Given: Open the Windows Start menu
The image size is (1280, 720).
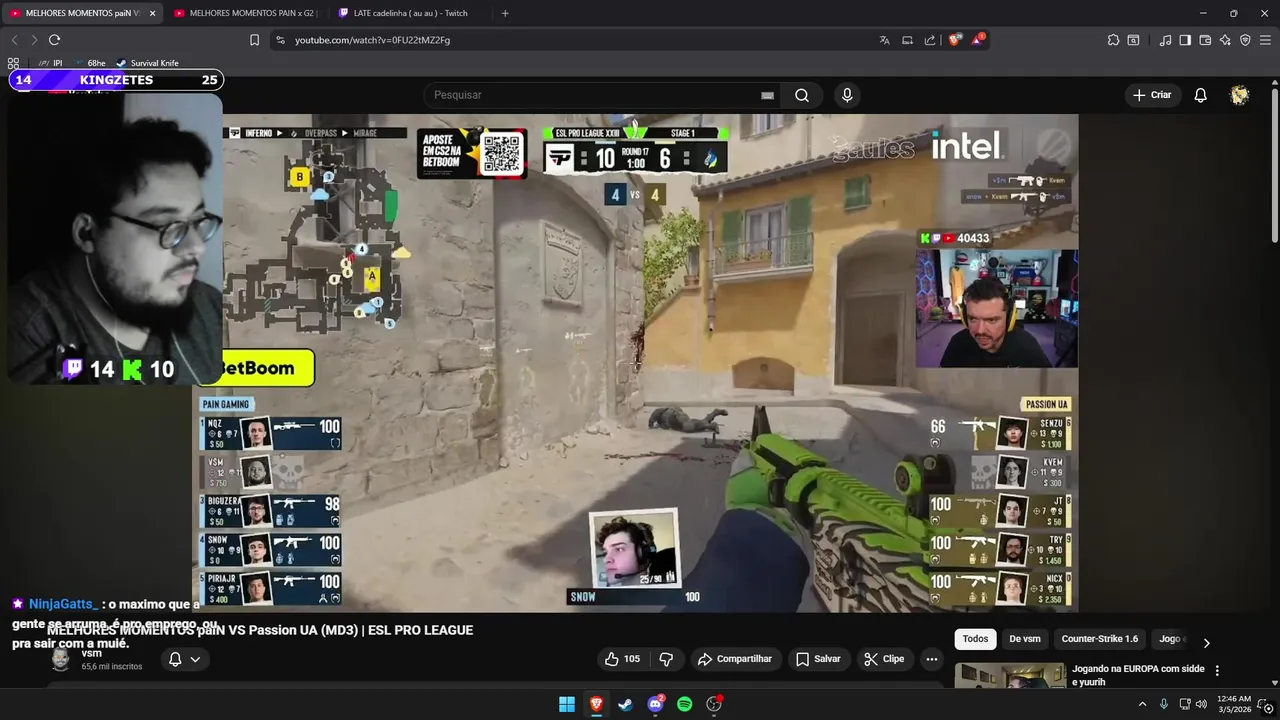Looking at the screenshot, I should pos(567,704).
